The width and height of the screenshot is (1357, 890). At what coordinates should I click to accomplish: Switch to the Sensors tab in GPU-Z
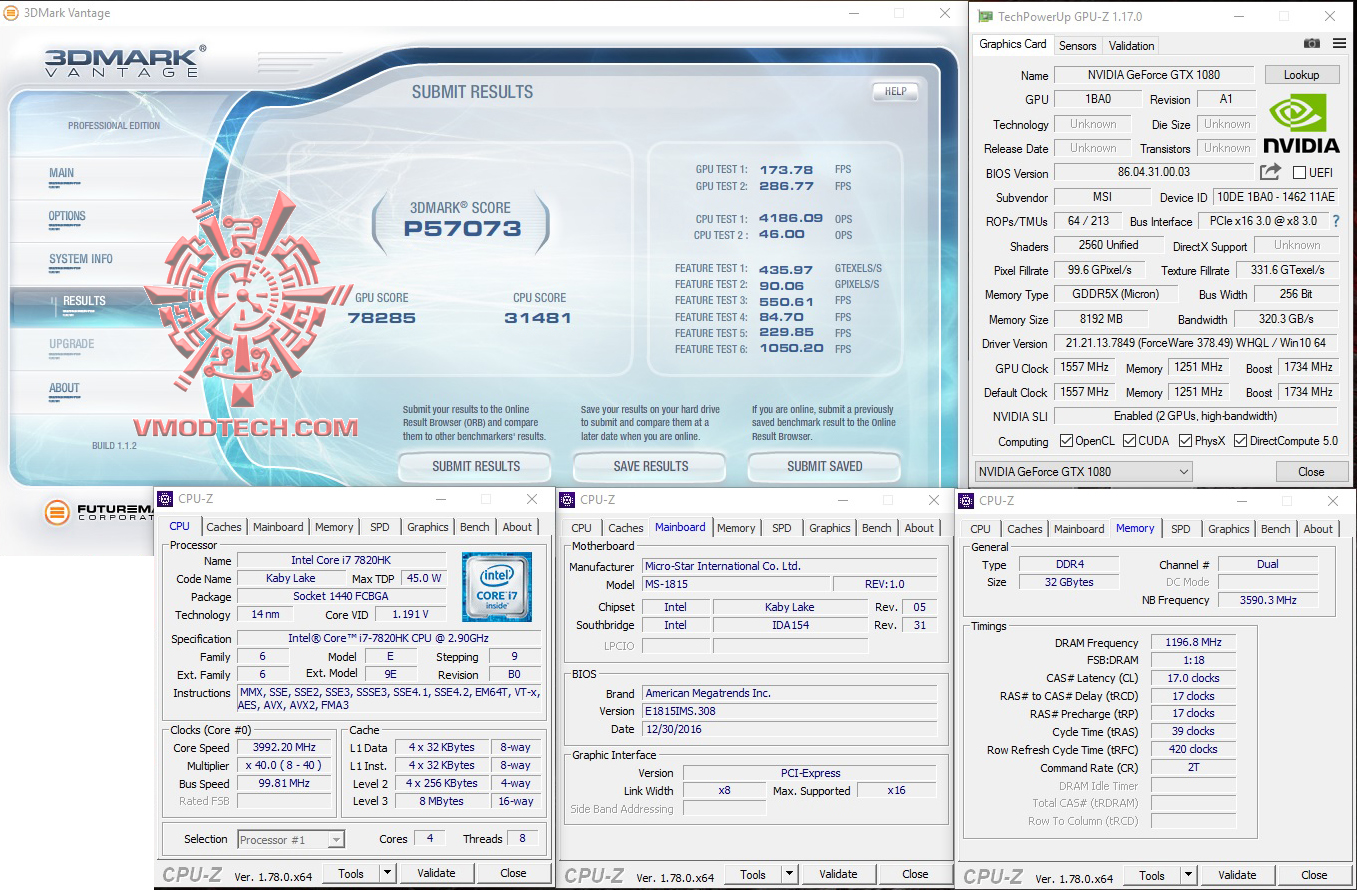(x=1077, y=46)
